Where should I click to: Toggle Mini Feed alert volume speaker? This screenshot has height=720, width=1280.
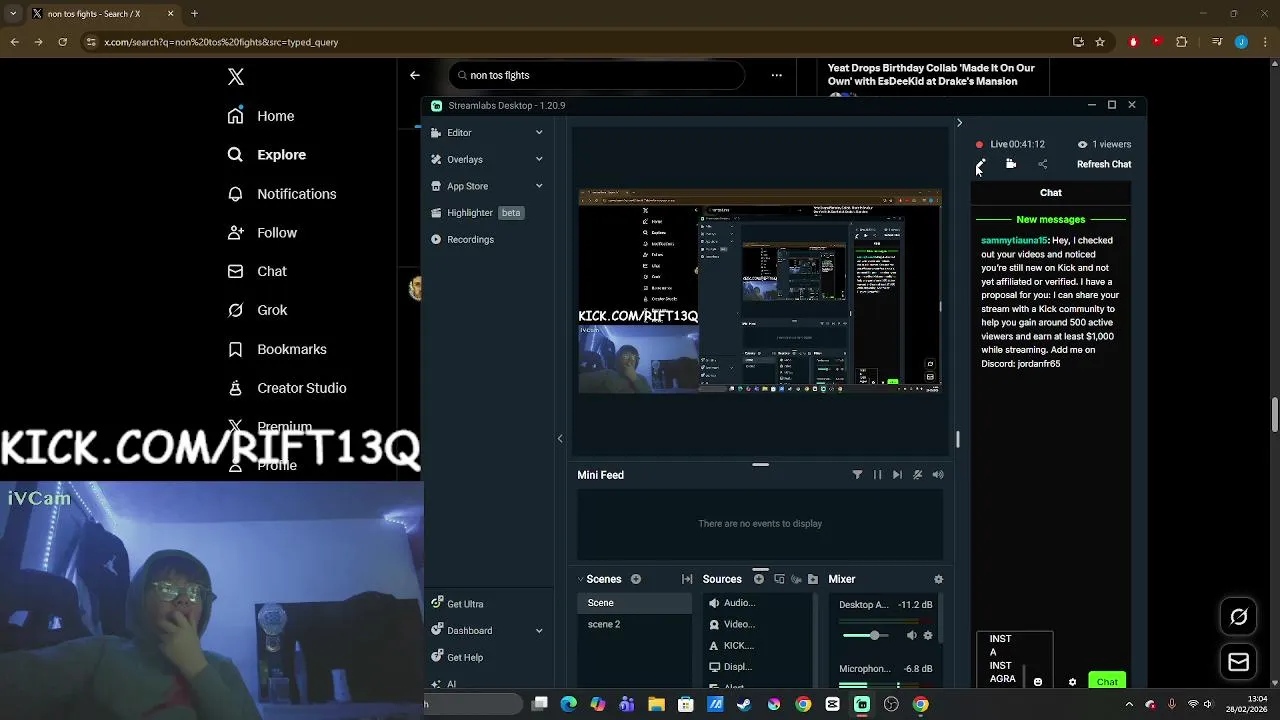[938, 475]
